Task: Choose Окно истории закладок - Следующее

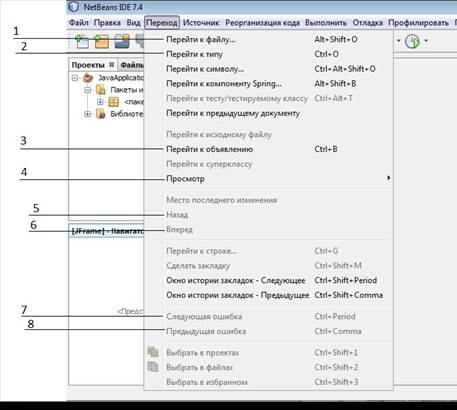Action: pyautogui.click(x=269, y=280)
